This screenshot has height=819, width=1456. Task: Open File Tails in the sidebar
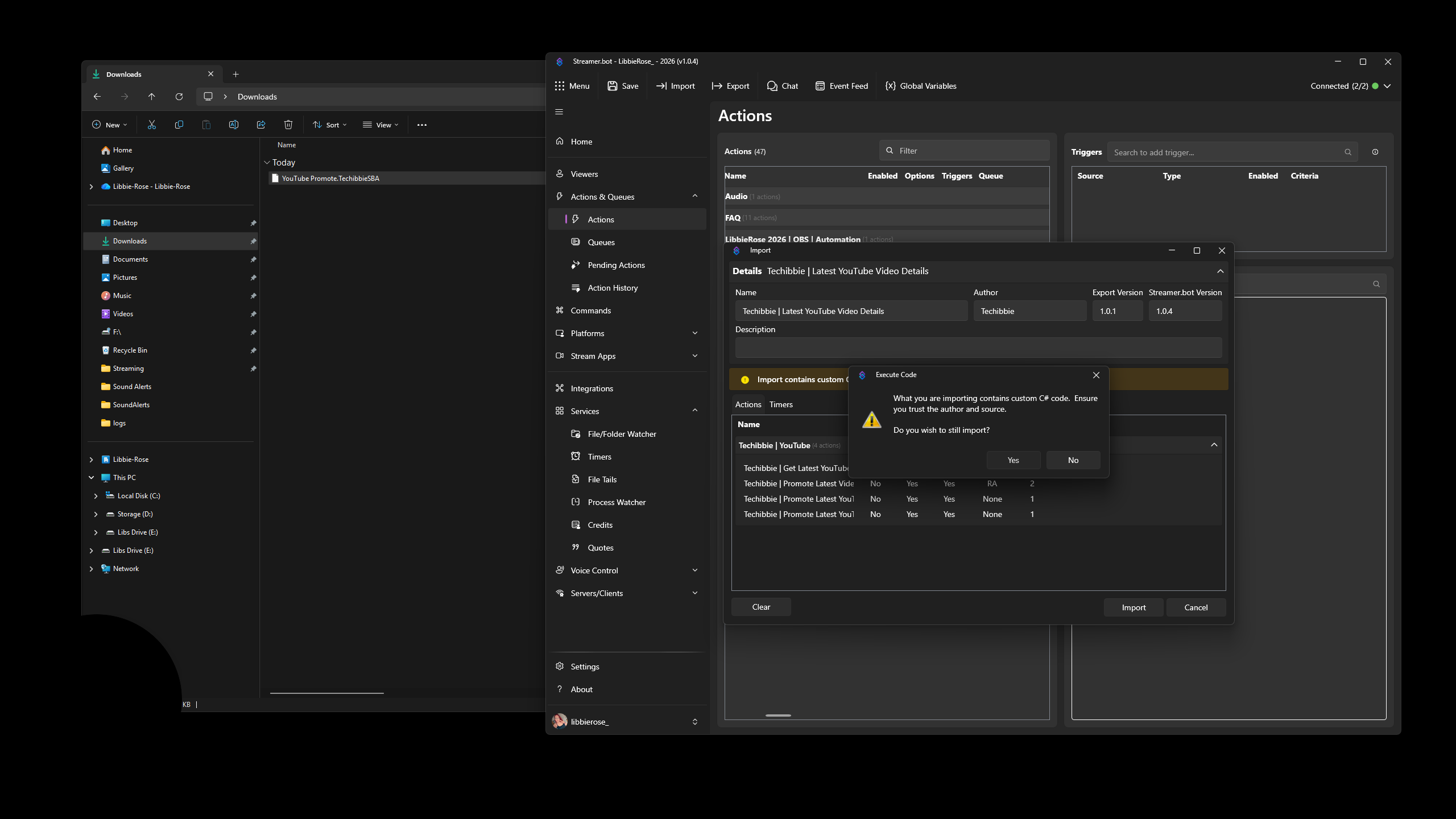point(627,479)
